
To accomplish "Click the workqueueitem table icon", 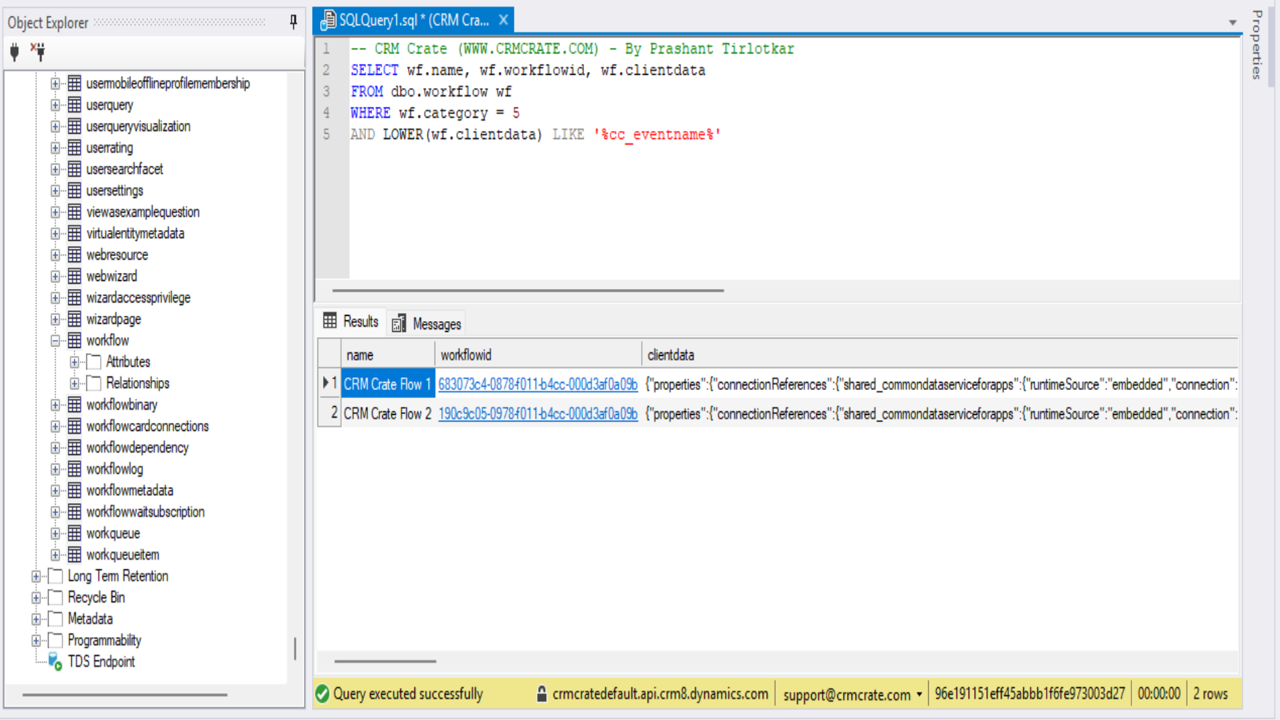I will 74,555.
